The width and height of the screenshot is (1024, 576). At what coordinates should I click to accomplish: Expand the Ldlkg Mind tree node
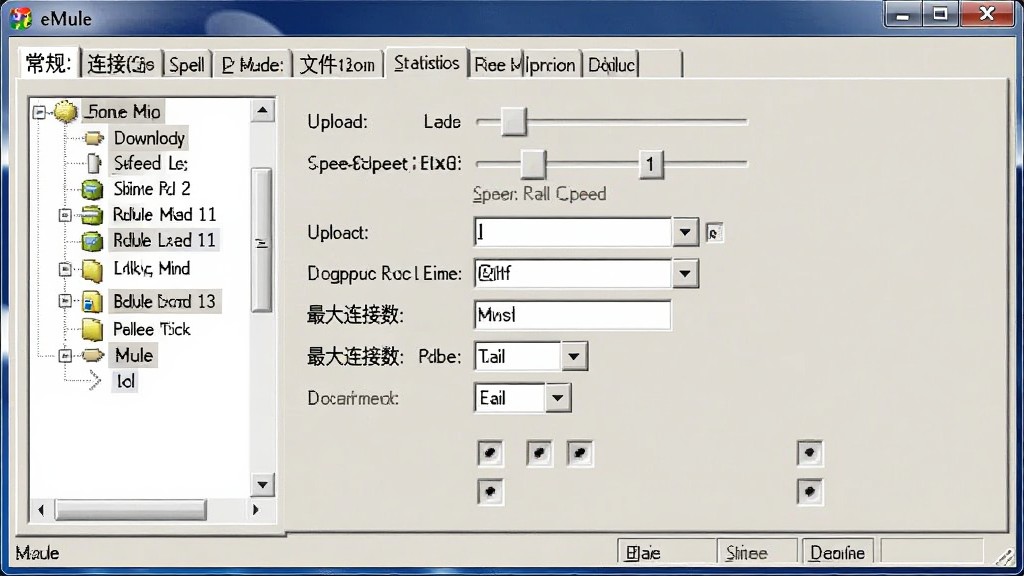(x=65, y=269)
